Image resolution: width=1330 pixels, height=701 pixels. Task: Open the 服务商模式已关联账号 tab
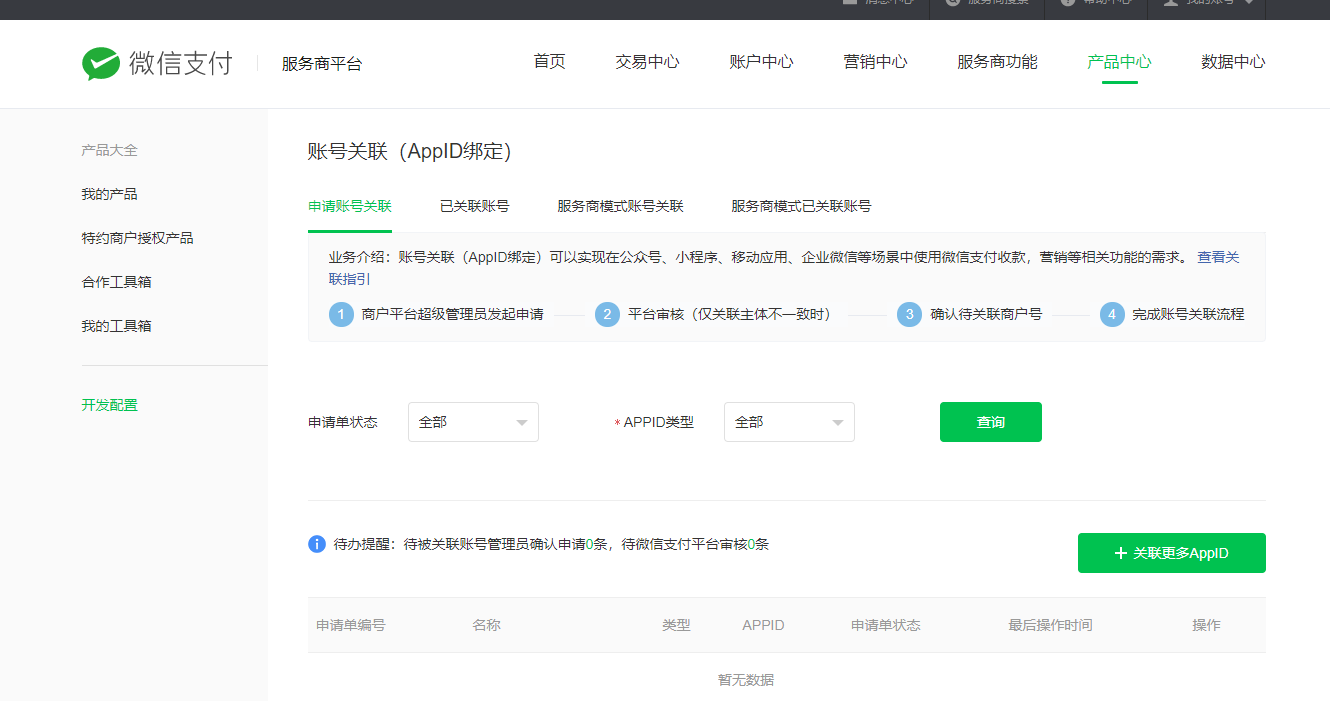pos(801,206)
